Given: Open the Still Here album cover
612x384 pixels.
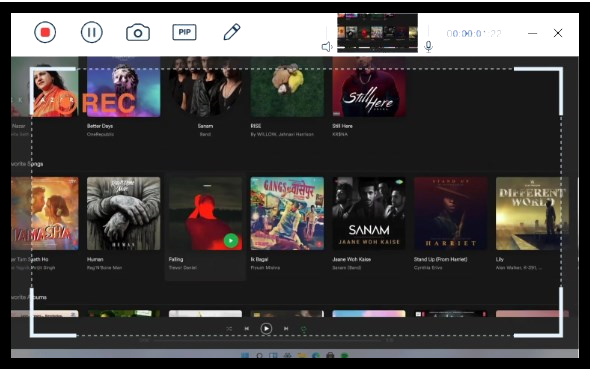Looking at the screenshot, I should coord(369,87).
